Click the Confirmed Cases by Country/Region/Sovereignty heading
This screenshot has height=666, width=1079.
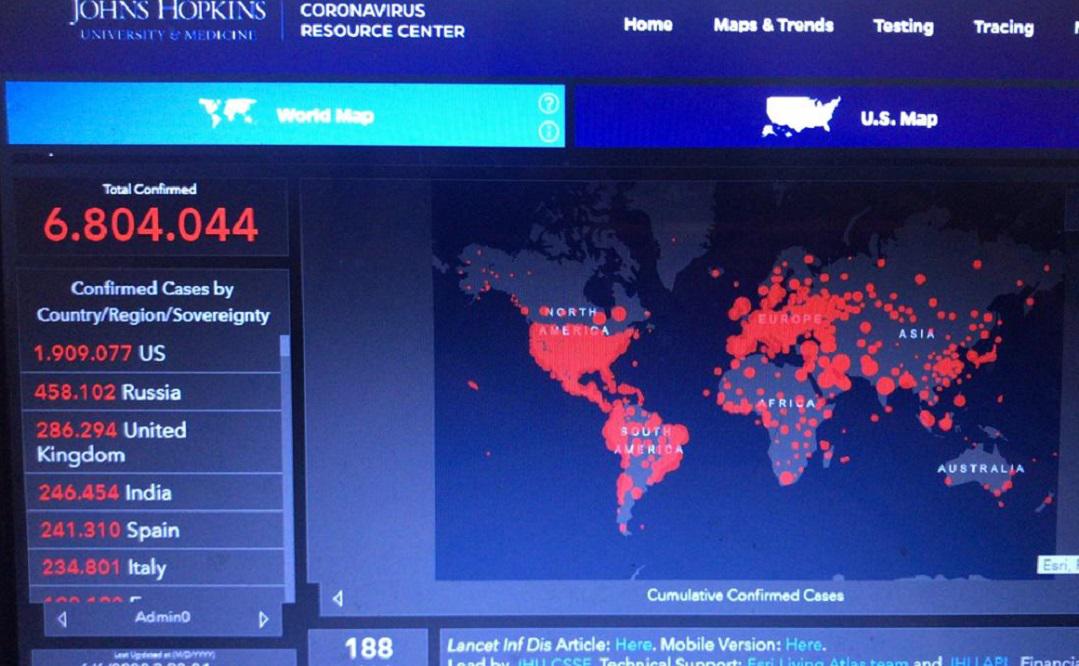[153, 301]
